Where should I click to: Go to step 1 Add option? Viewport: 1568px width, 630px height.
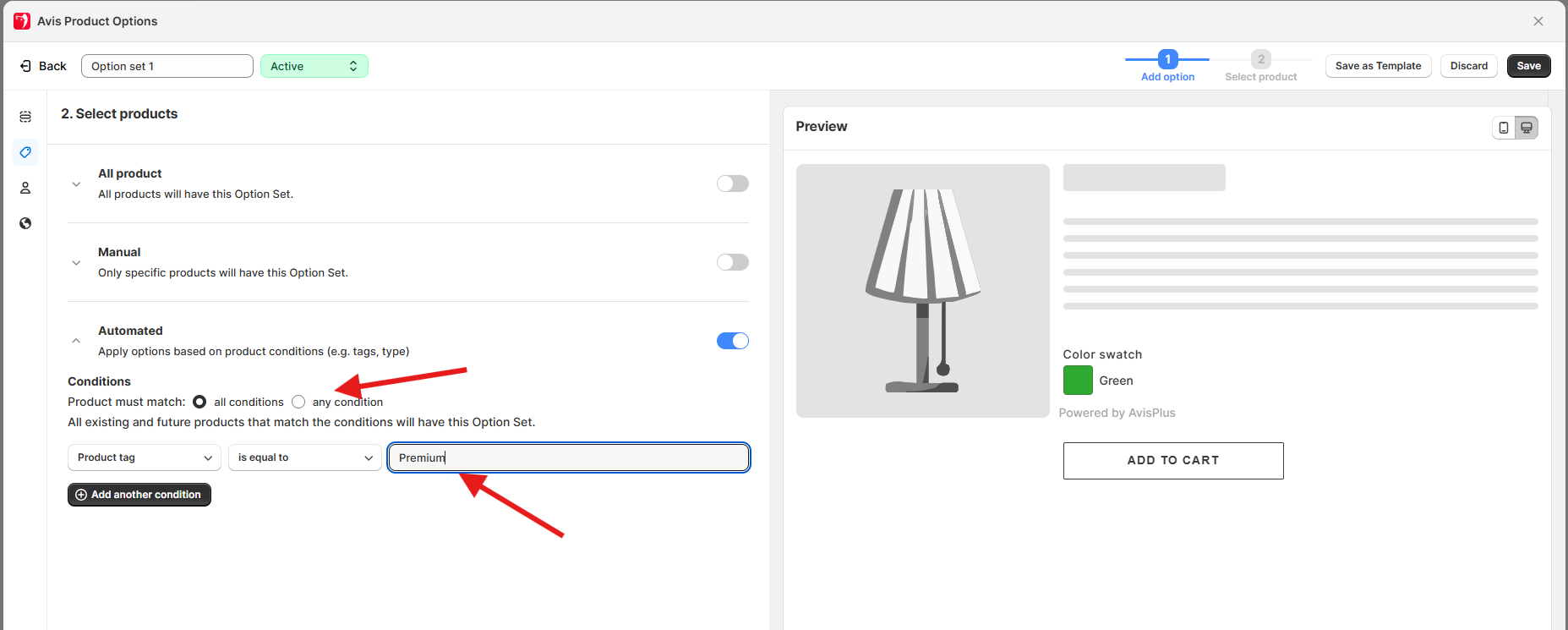[1167, 60]
